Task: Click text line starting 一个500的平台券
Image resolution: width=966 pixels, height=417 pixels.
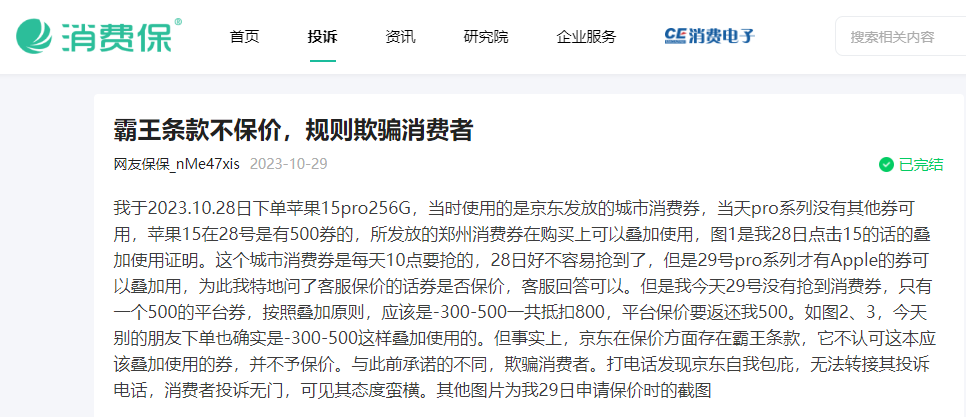Action: [x=521, y=312]
